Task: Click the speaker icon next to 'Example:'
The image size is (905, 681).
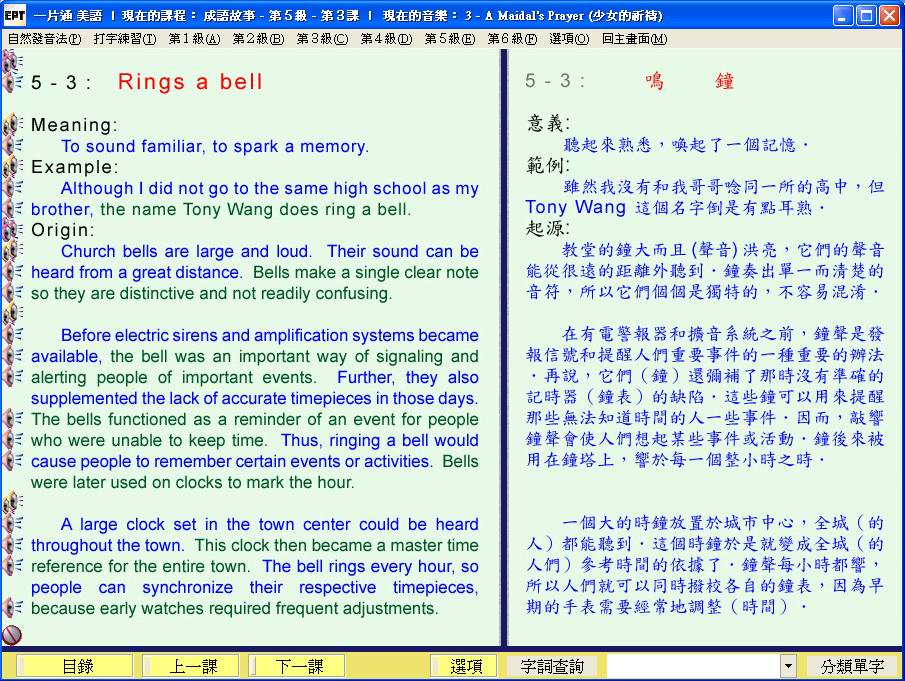Action: coord(13,167)
